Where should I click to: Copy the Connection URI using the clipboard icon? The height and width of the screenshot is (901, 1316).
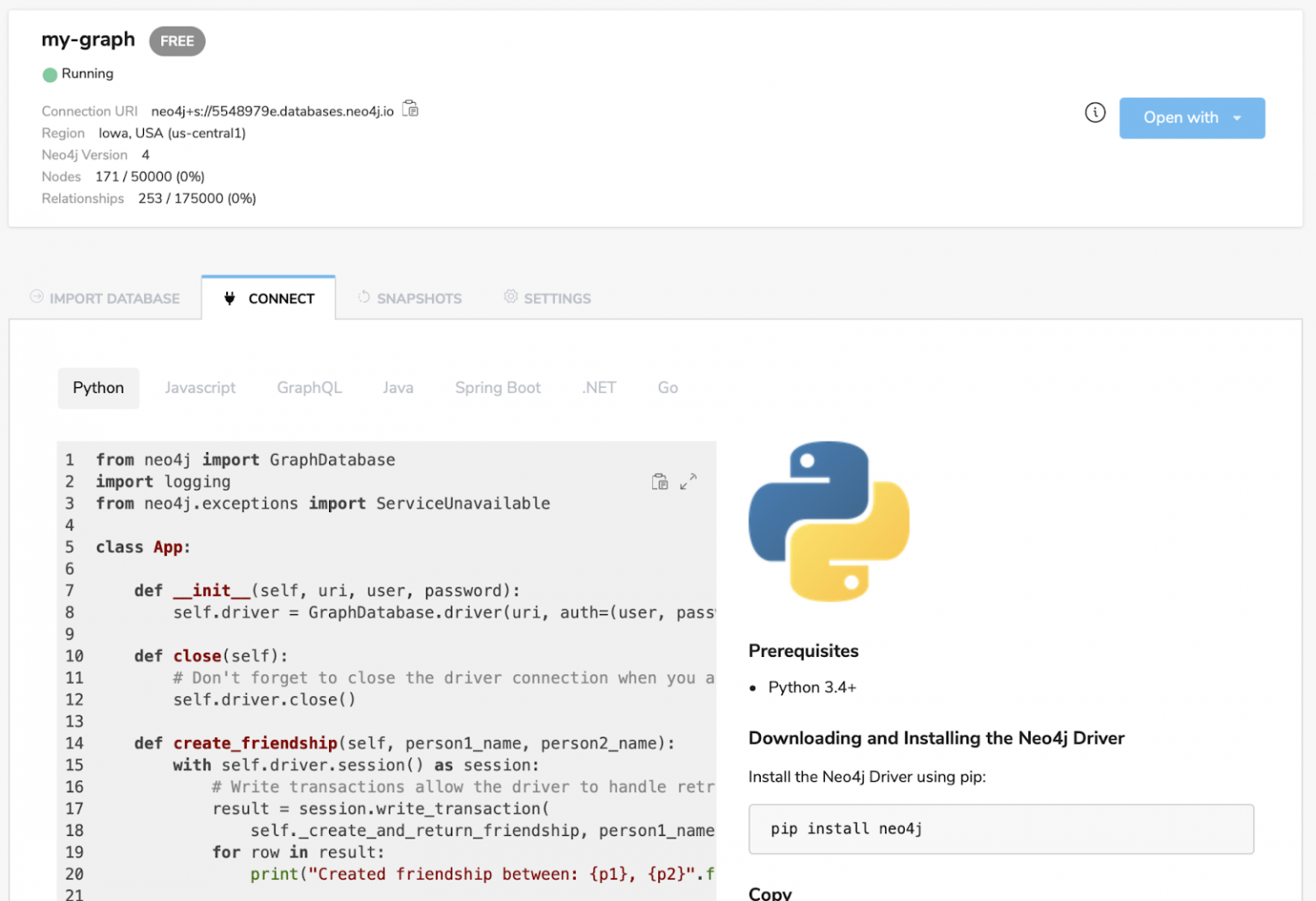(x=410, y=109)
